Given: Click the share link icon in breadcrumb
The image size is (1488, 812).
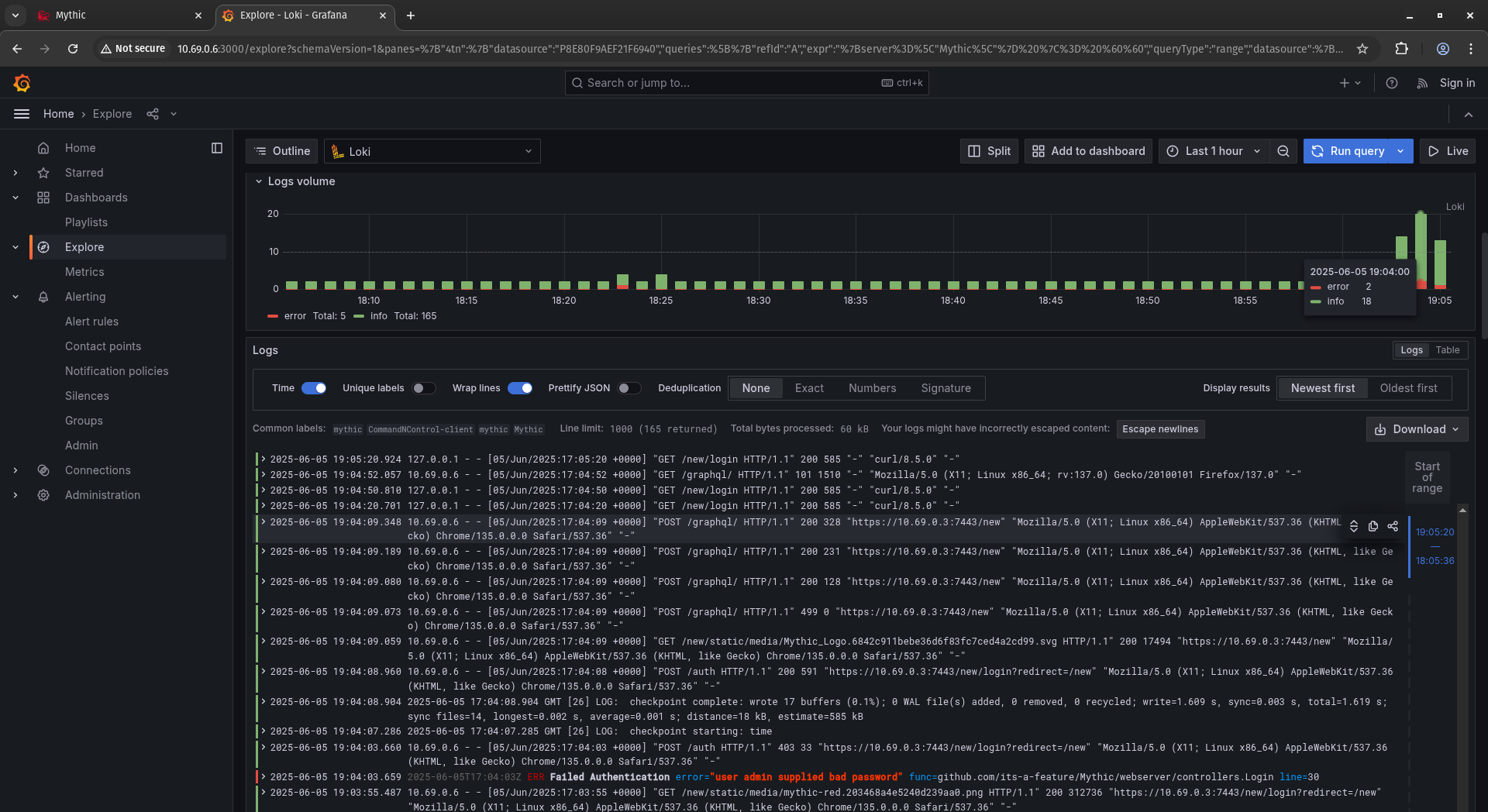Looking at the screenshot, I should point(153,114).
